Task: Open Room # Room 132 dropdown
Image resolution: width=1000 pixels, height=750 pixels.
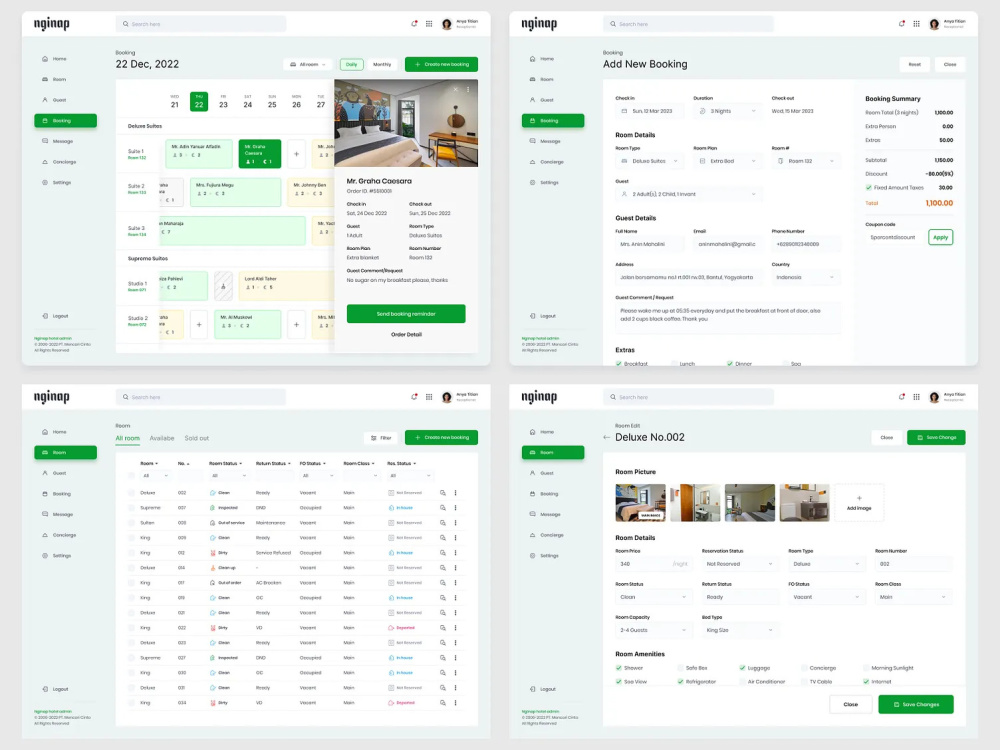Action: (806, 161)
